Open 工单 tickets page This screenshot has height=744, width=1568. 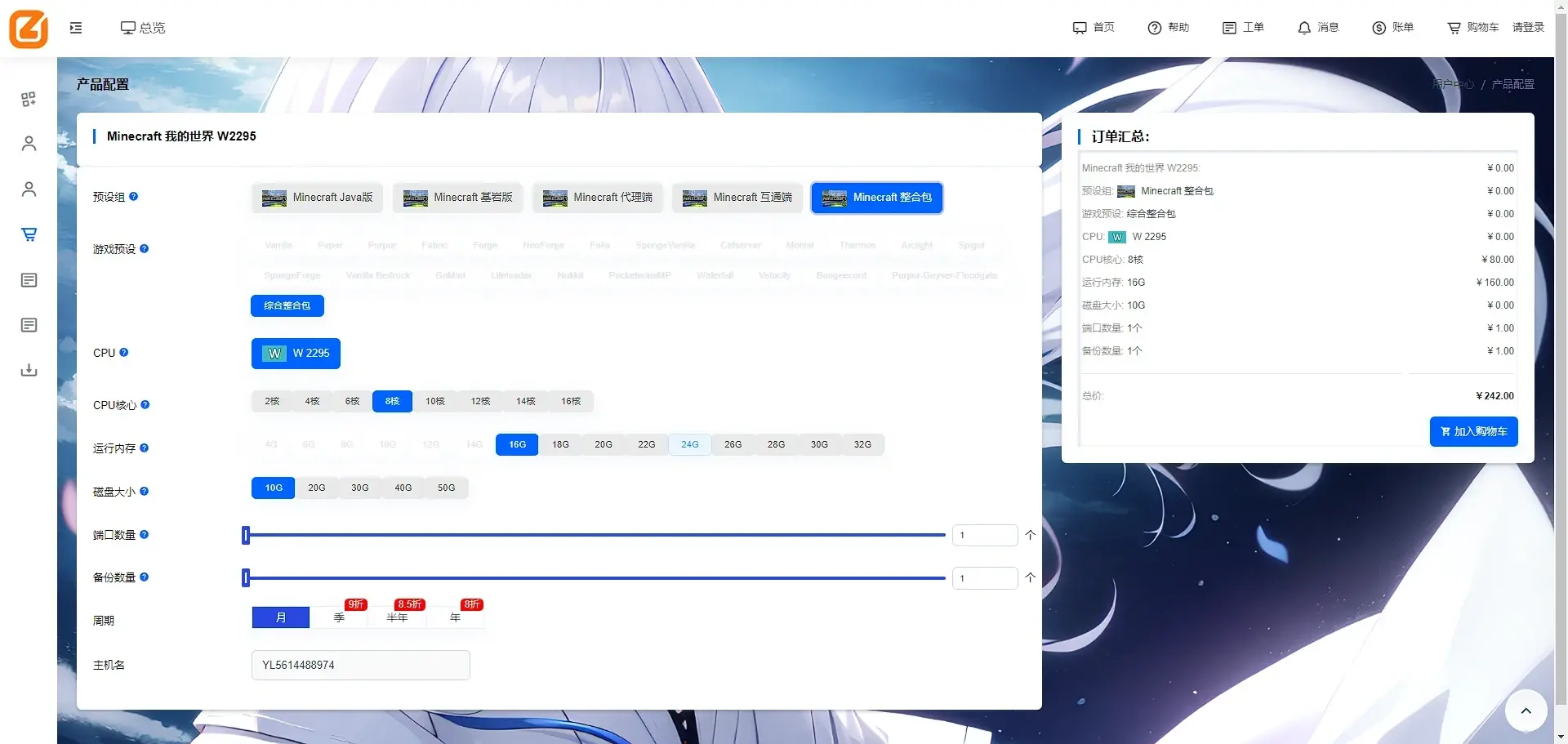tap(1243, 28)
